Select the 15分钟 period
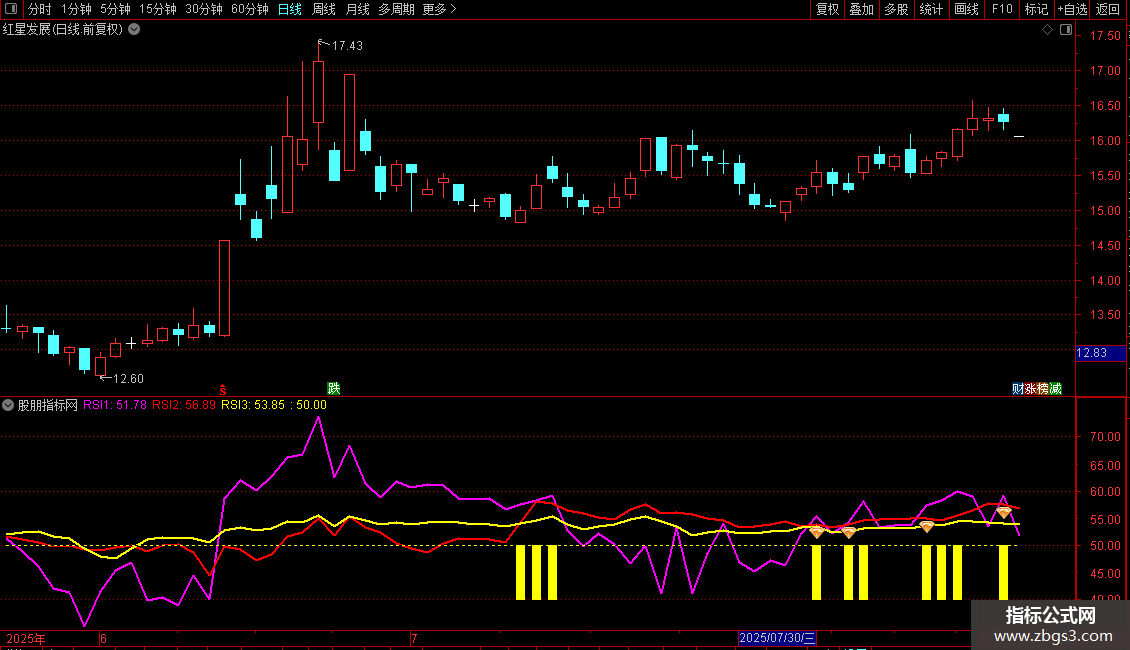1130x650 pixels. pyautogui.click(x=157, y=9)
